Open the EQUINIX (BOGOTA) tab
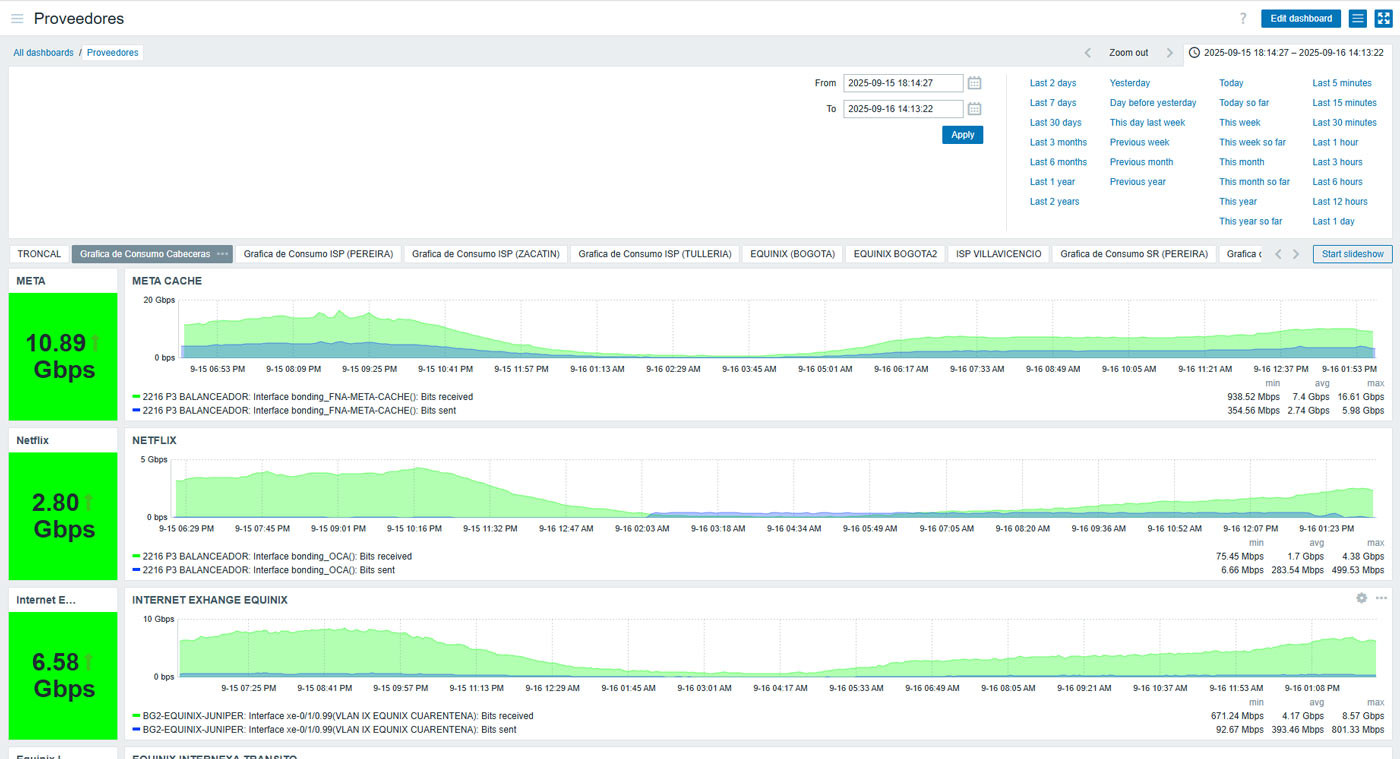 (792, 254)
